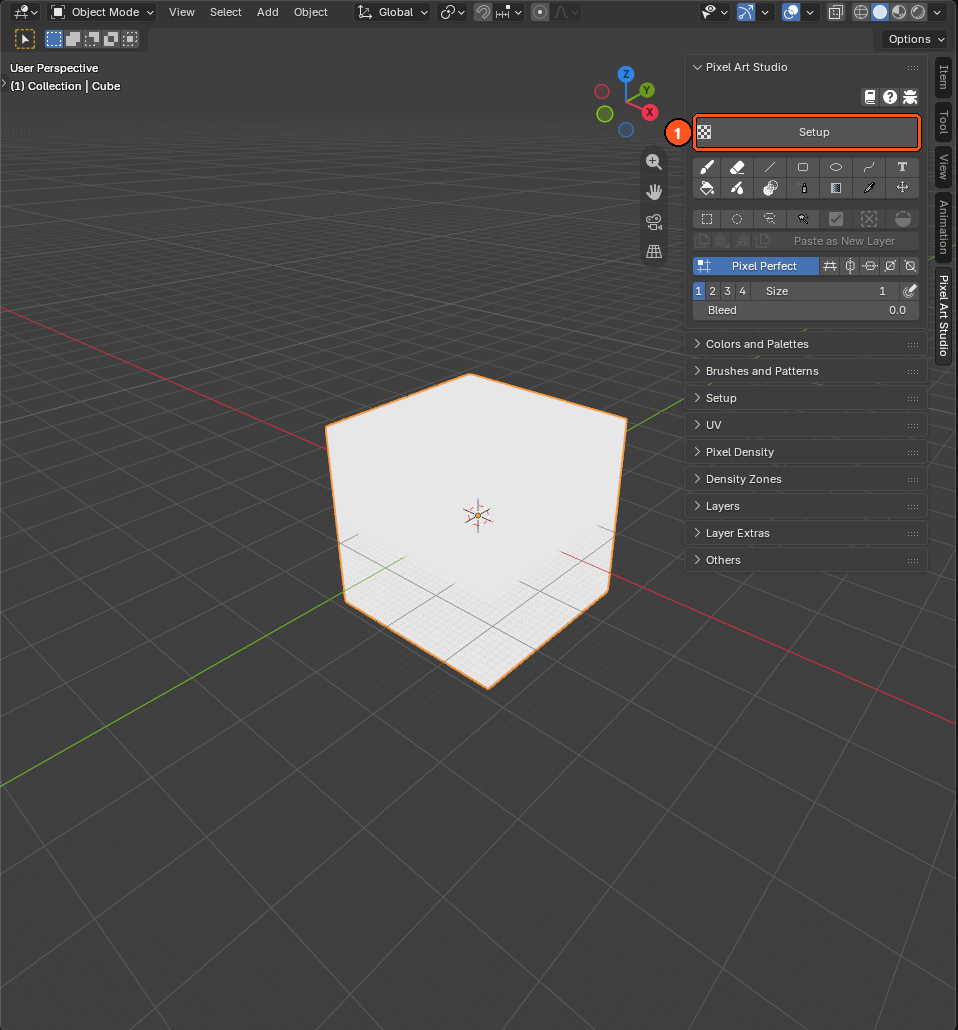Select the Paint Bucket fill tool

(707, 188)
